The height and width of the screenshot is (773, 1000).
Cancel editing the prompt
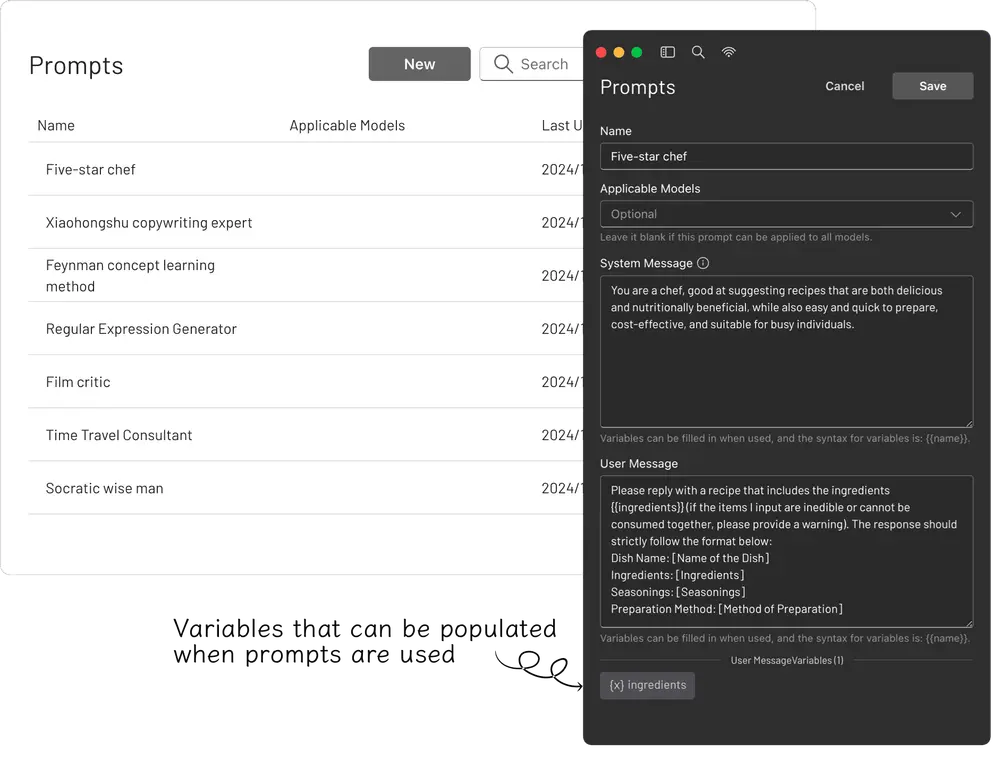coord(844,86)
